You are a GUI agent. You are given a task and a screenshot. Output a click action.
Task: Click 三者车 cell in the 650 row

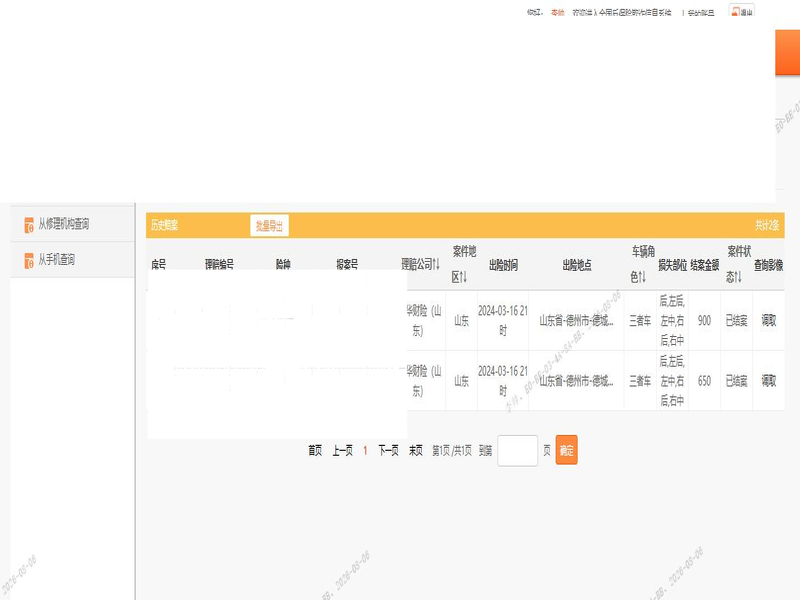coord(640,381)
